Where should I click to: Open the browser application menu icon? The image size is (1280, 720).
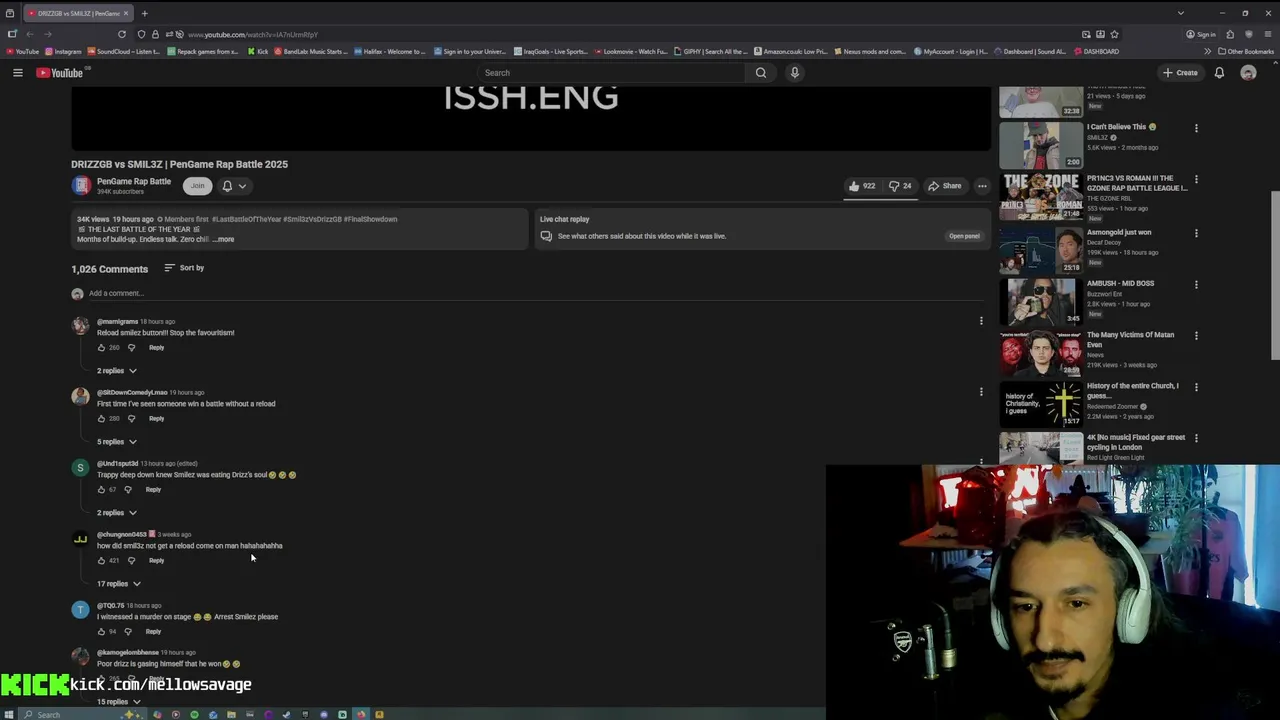pyautogui.click(x=1266, y=34)
